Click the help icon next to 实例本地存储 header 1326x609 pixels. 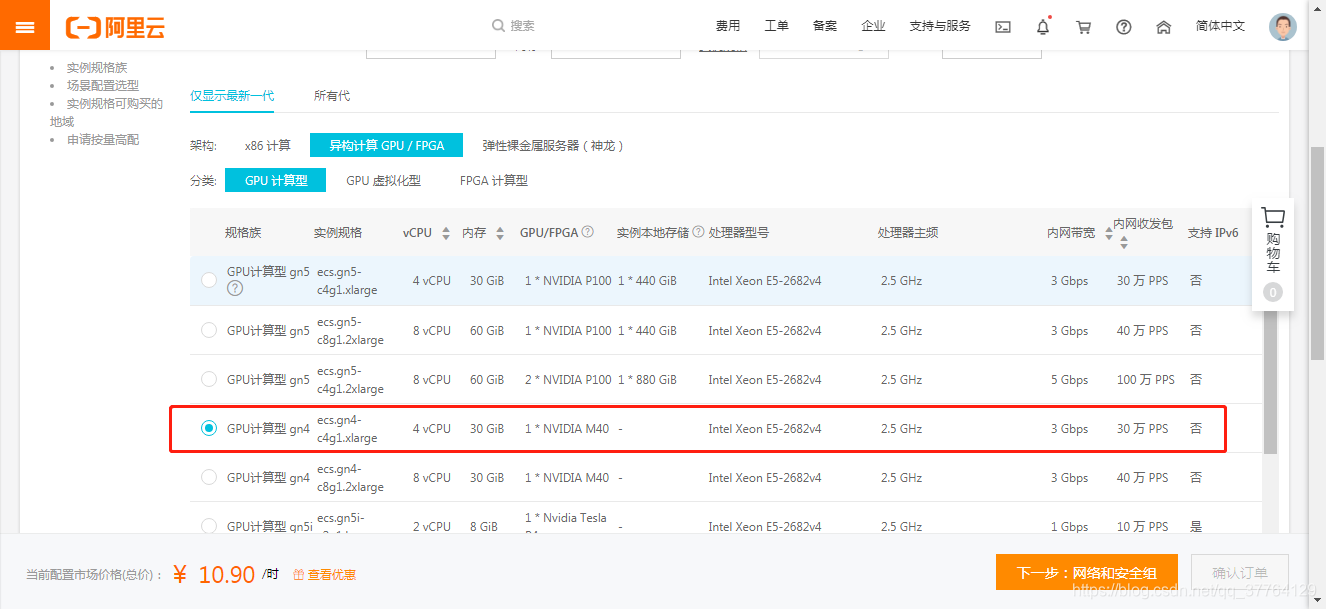[698, 232]
